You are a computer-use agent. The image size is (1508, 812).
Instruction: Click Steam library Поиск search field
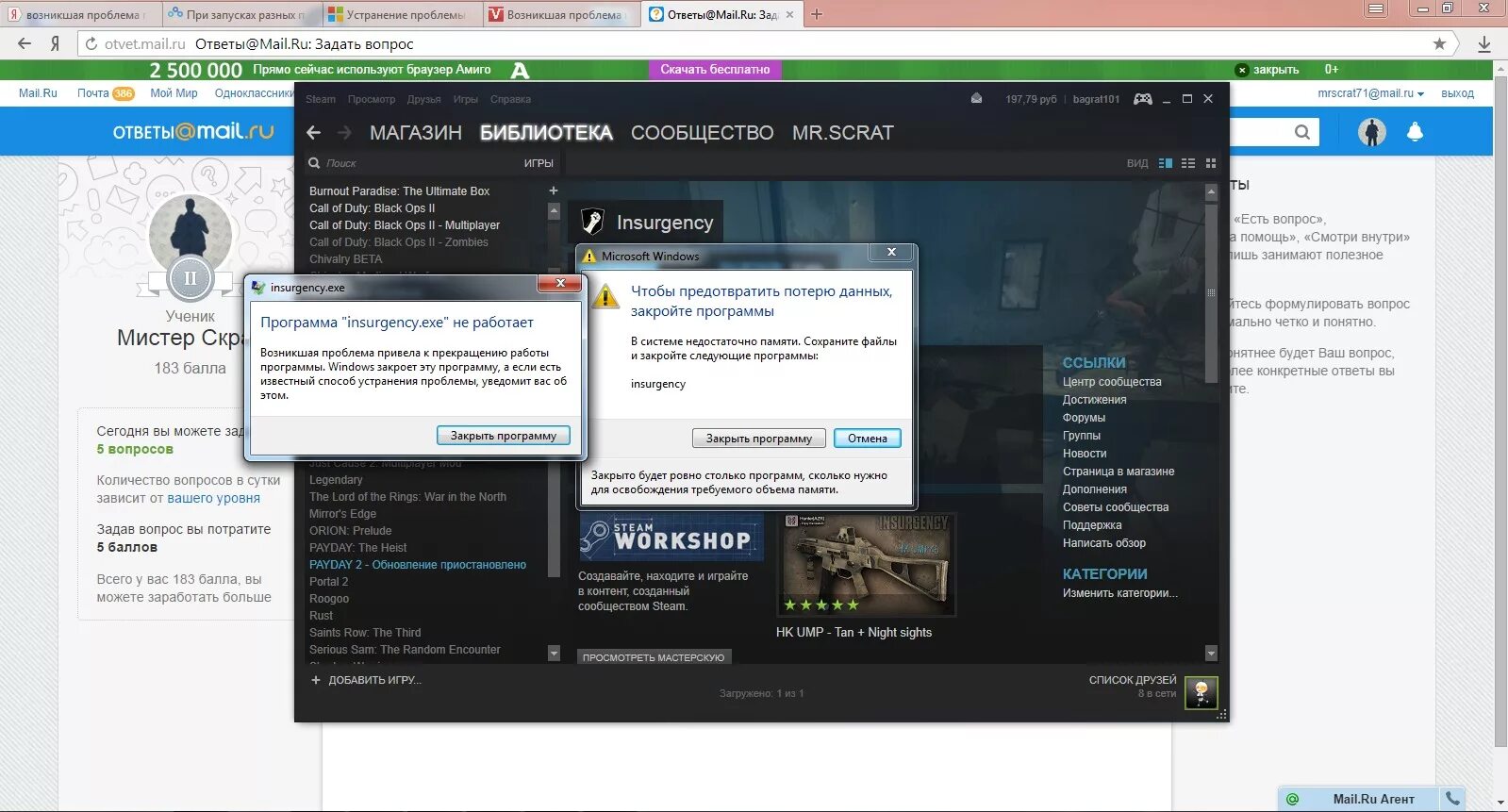(x=415, y=163)
